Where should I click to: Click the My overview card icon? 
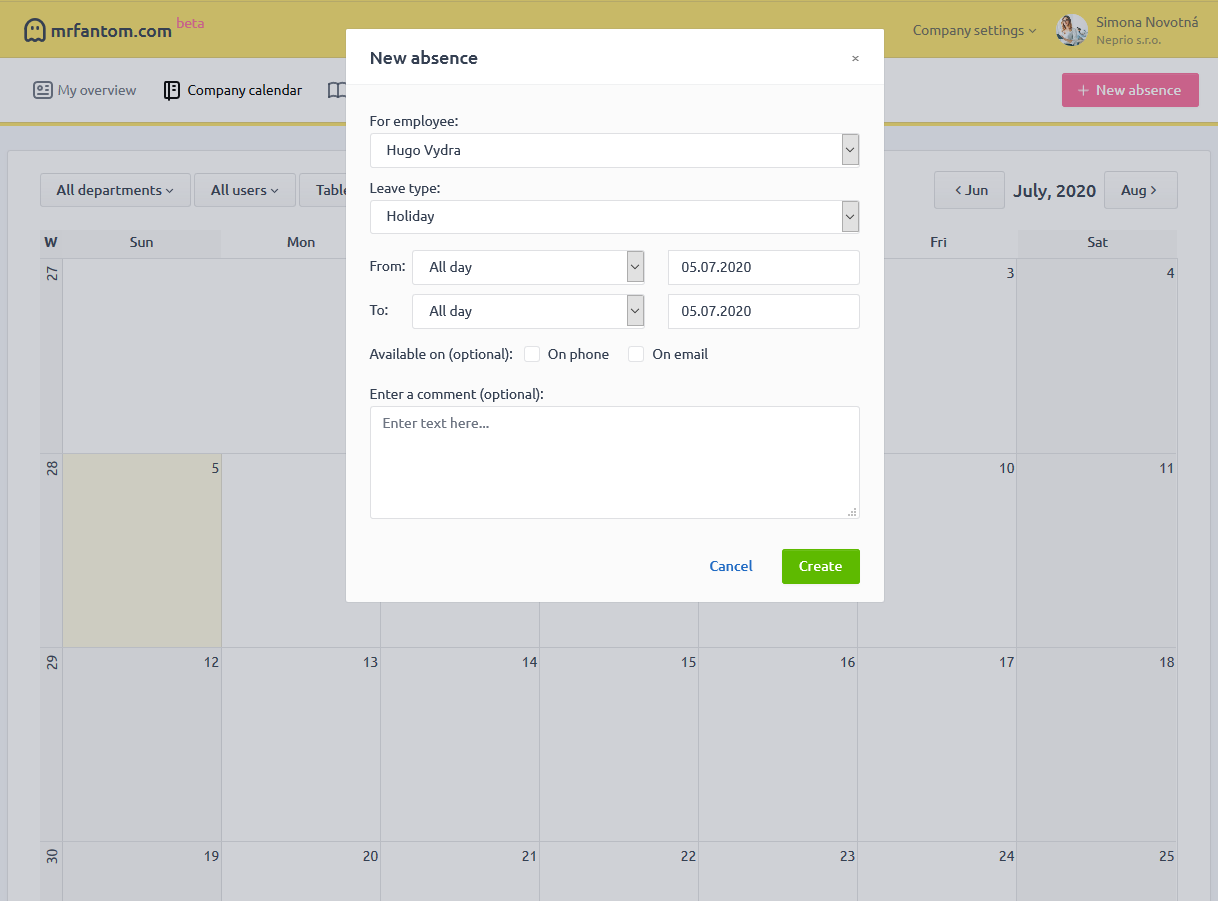pos(42,90)
